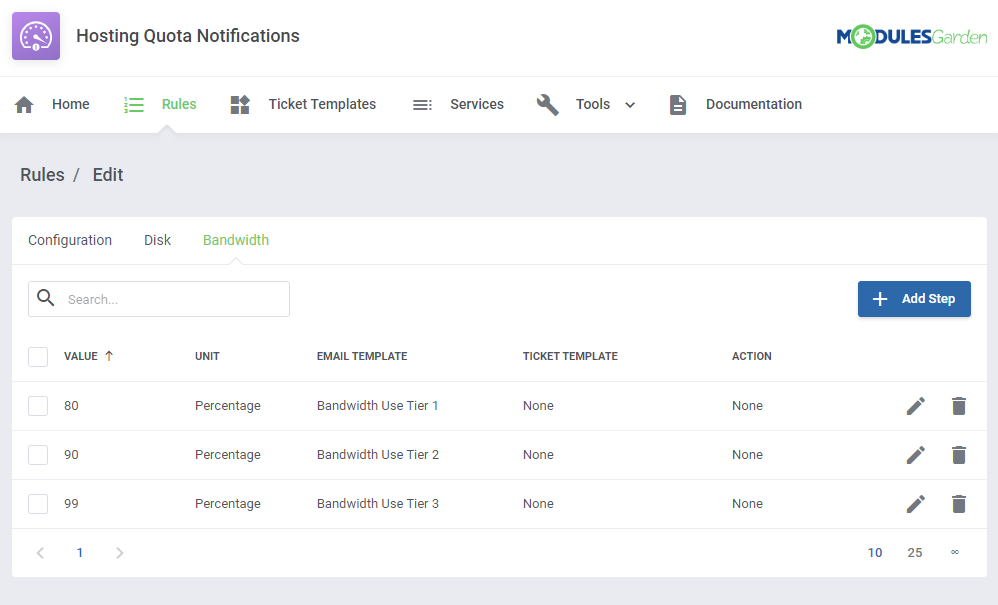998x605 pixels.
Task: Click the Edit breadcrumb text
Action: 108,175
